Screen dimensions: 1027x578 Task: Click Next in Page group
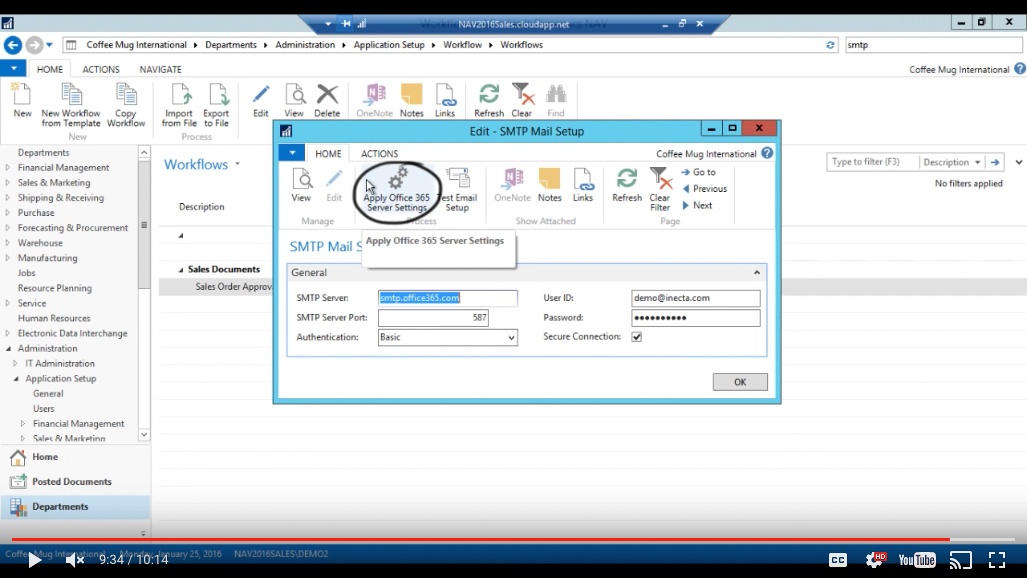697,205
